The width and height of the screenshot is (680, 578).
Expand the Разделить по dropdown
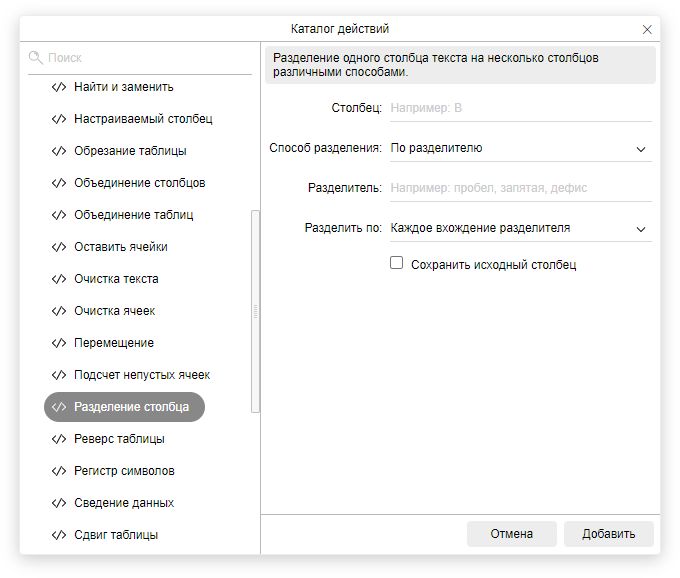520,228
